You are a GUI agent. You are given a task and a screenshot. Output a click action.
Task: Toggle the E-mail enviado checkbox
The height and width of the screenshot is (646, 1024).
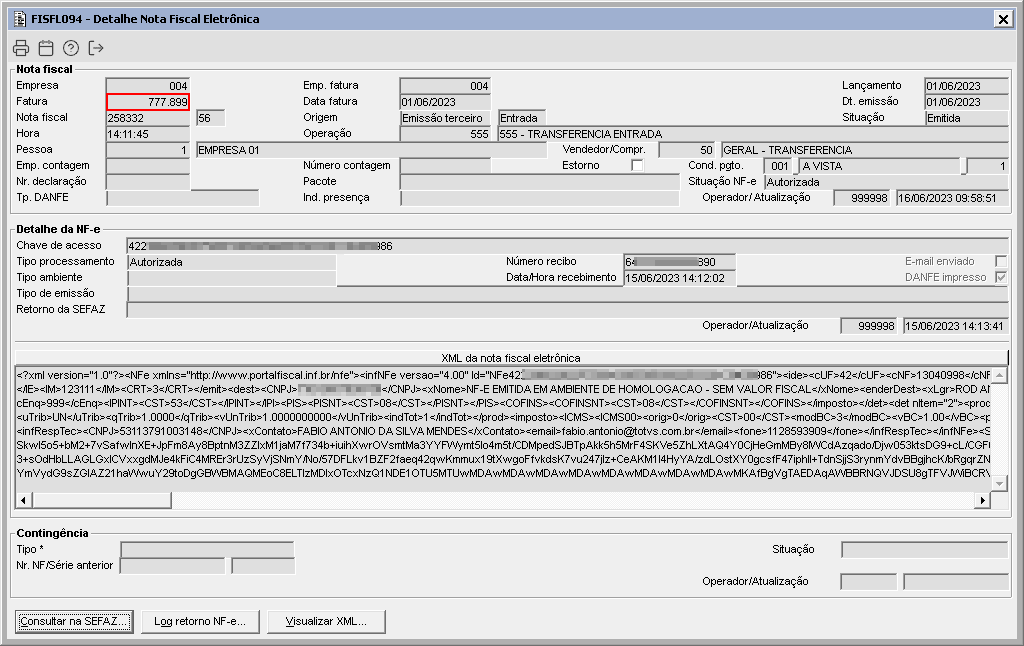[x=1000, y=261]
